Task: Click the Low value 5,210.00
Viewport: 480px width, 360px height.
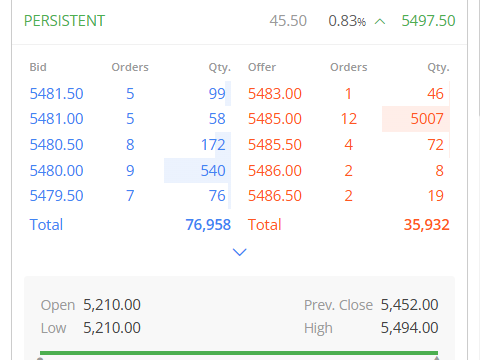Action: [x=112, y=328]
